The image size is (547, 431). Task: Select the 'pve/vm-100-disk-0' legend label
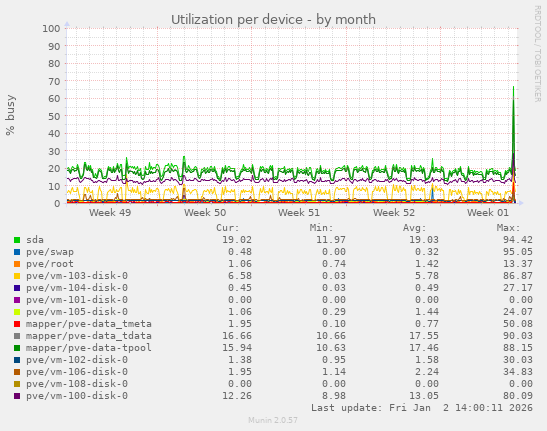tap(77, 396)
